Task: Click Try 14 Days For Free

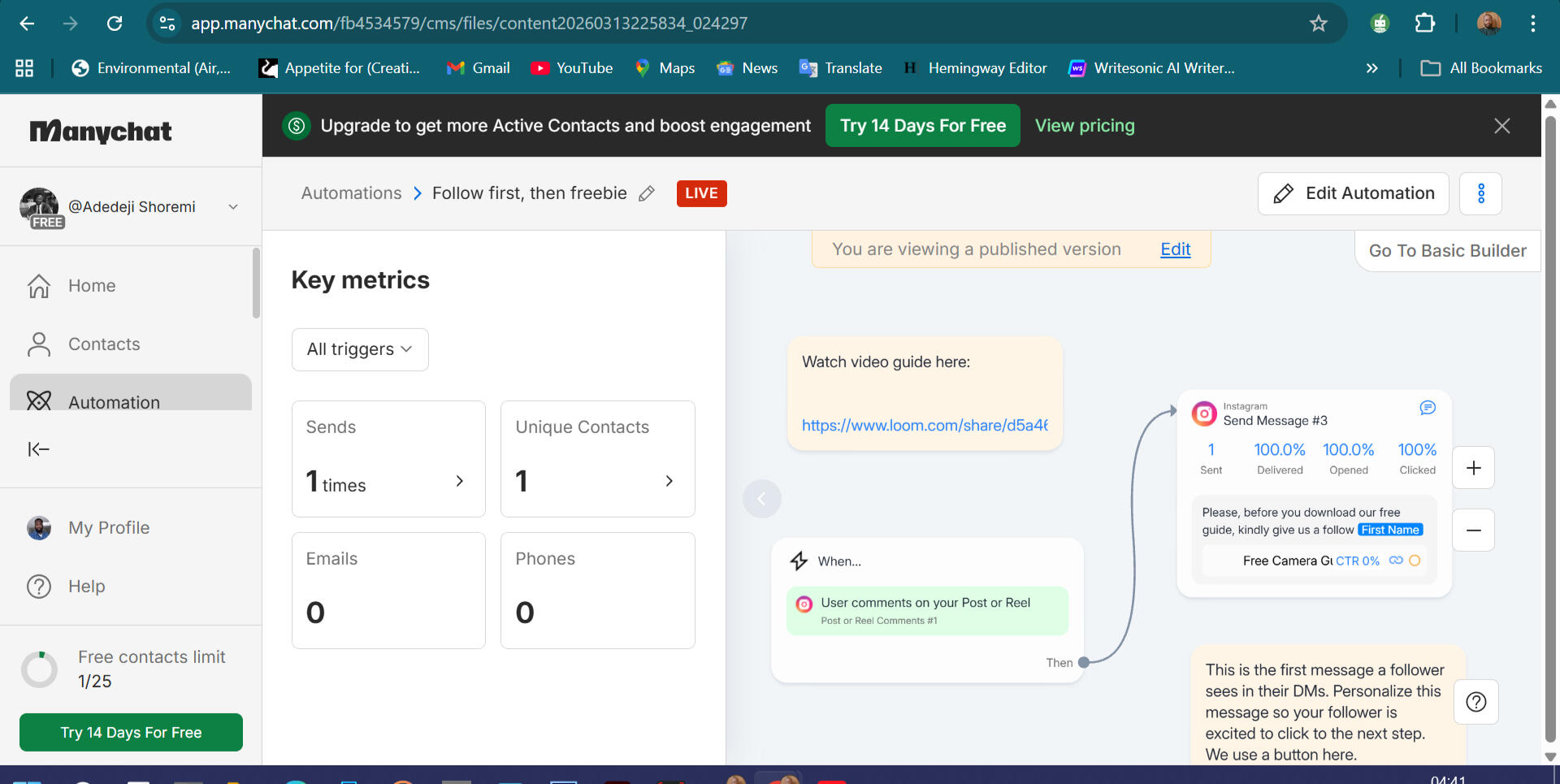Action: pyautogui.click(x=922, y=125)
